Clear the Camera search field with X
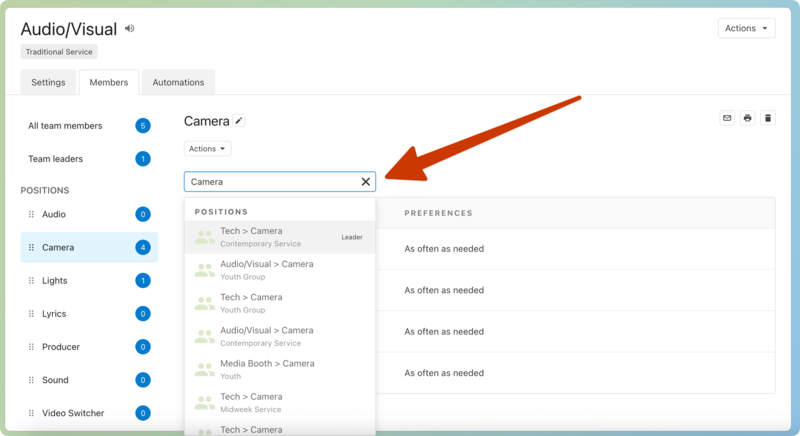The width and height of the screenshot is (800, 436). (365, 182)
